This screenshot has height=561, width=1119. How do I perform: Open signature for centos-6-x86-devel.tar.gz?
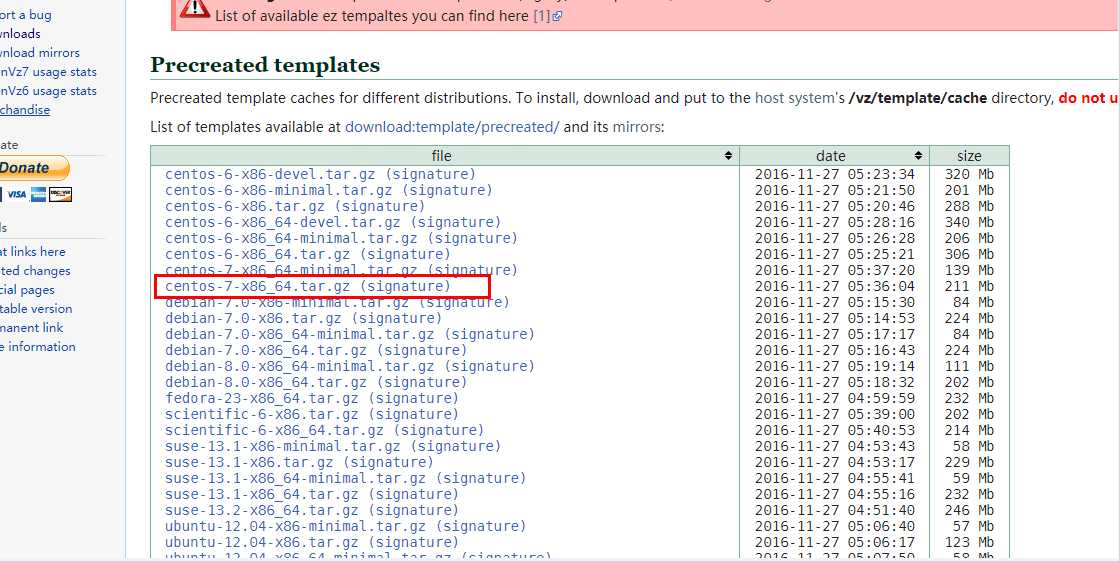click(432, 174)
